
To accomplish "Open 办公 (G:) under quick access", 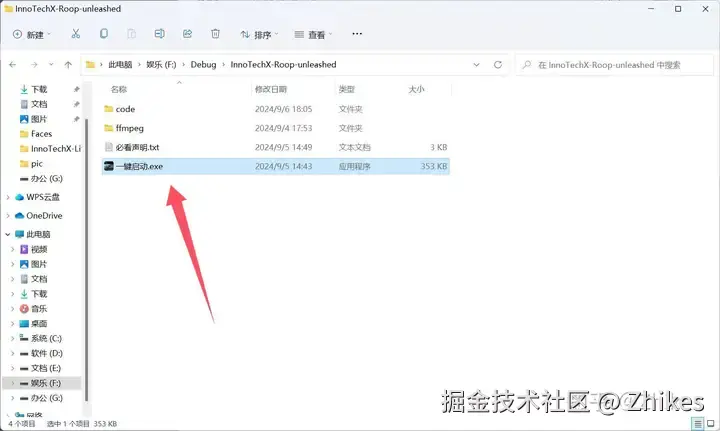I will (46, 179).
